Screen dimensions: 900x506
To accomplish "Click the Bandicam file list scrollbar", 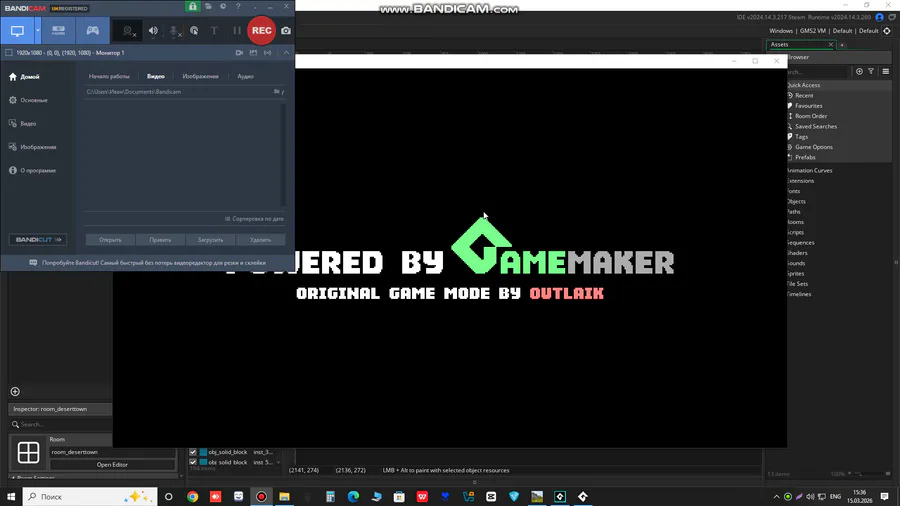I will point(283,154).
